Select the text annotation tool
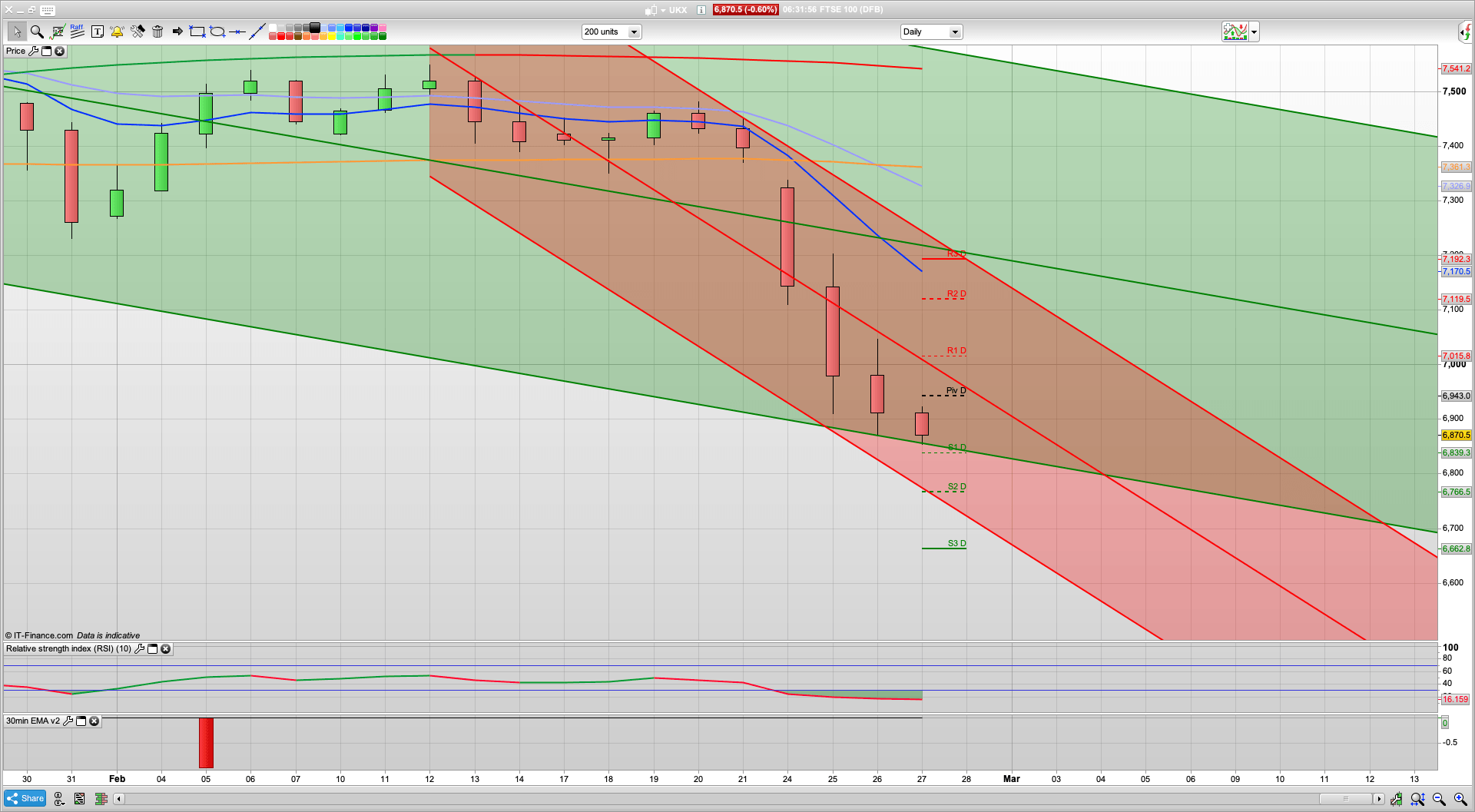This screenshot has width=1475, height=812. [98, 31]
